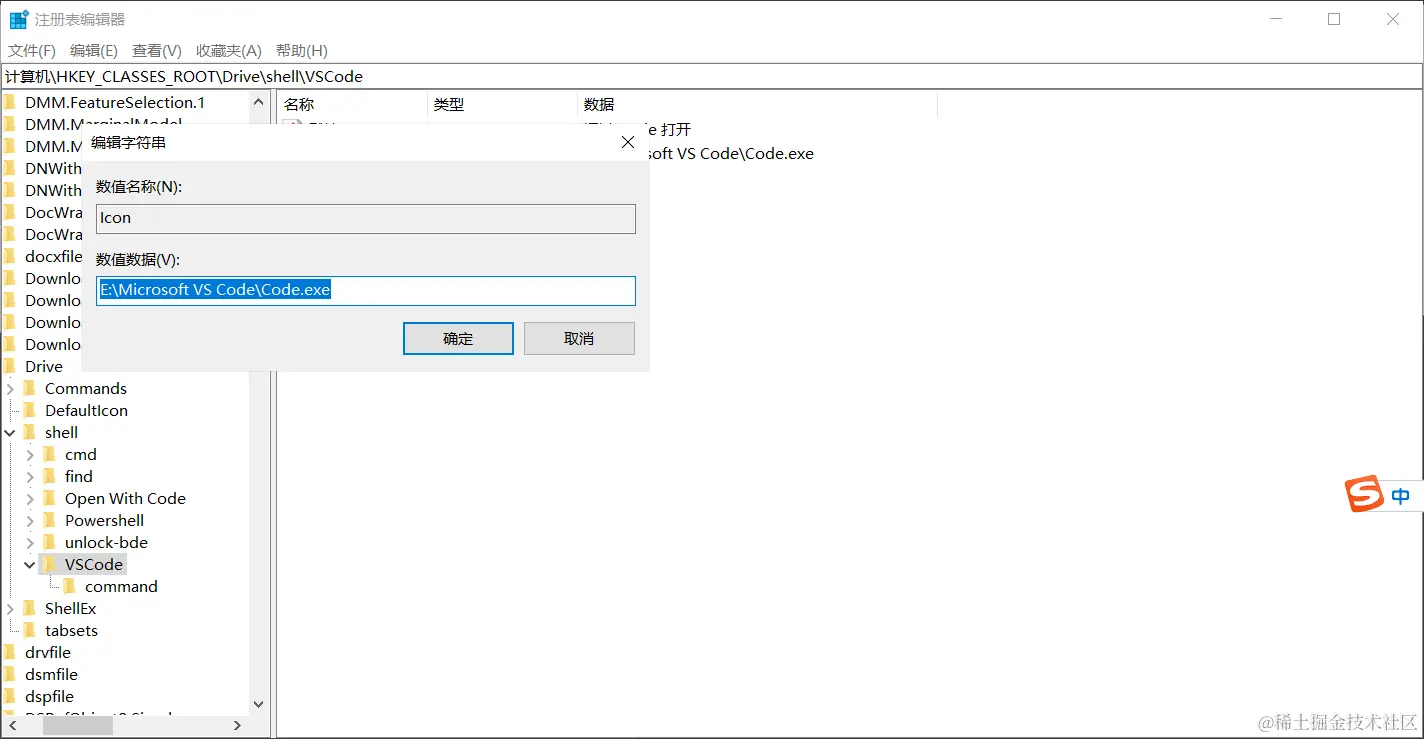Expand the cmd tree node

pyautogui.click(x=30, y=454)
